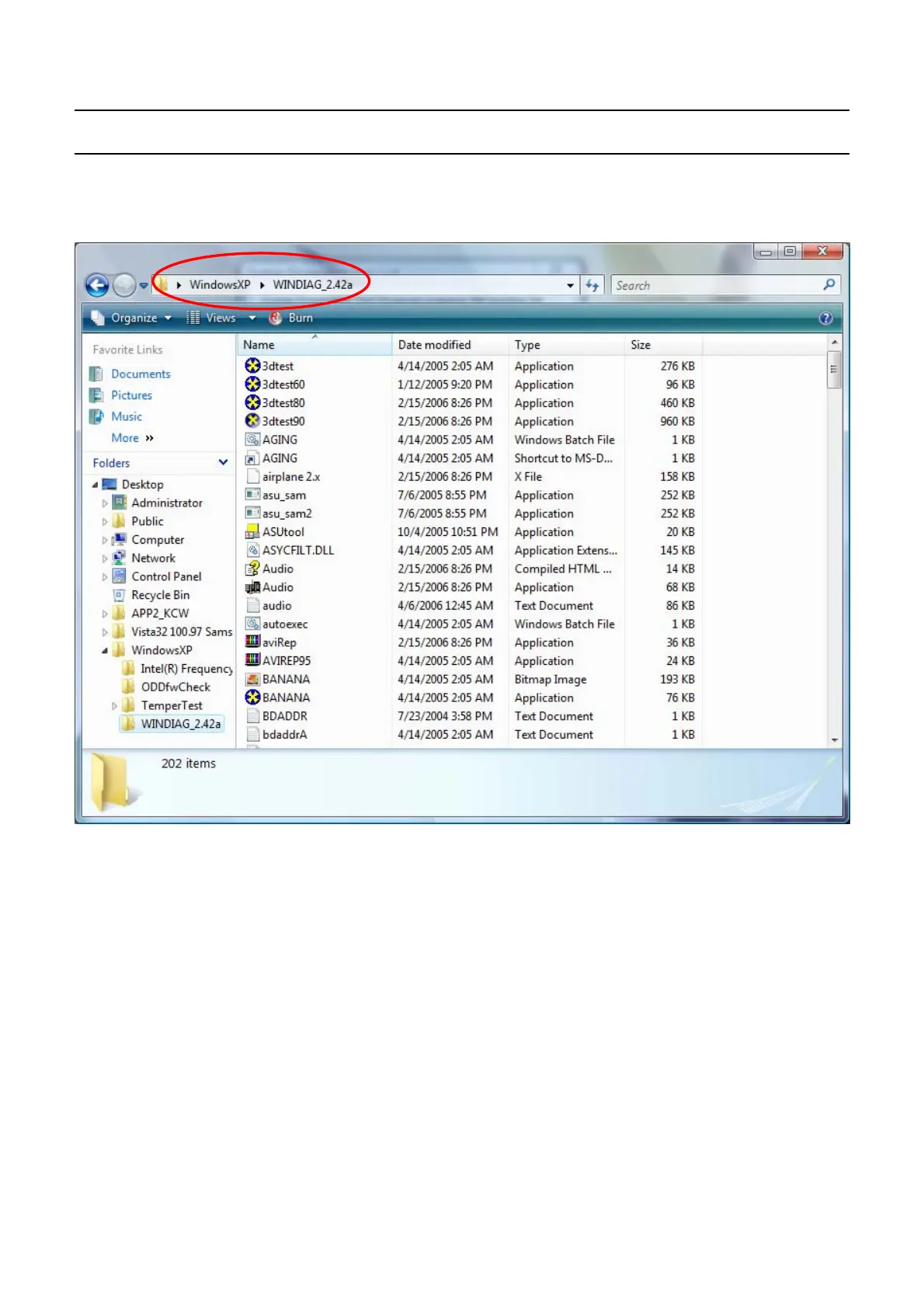Select the aviRep application icon

252,642
